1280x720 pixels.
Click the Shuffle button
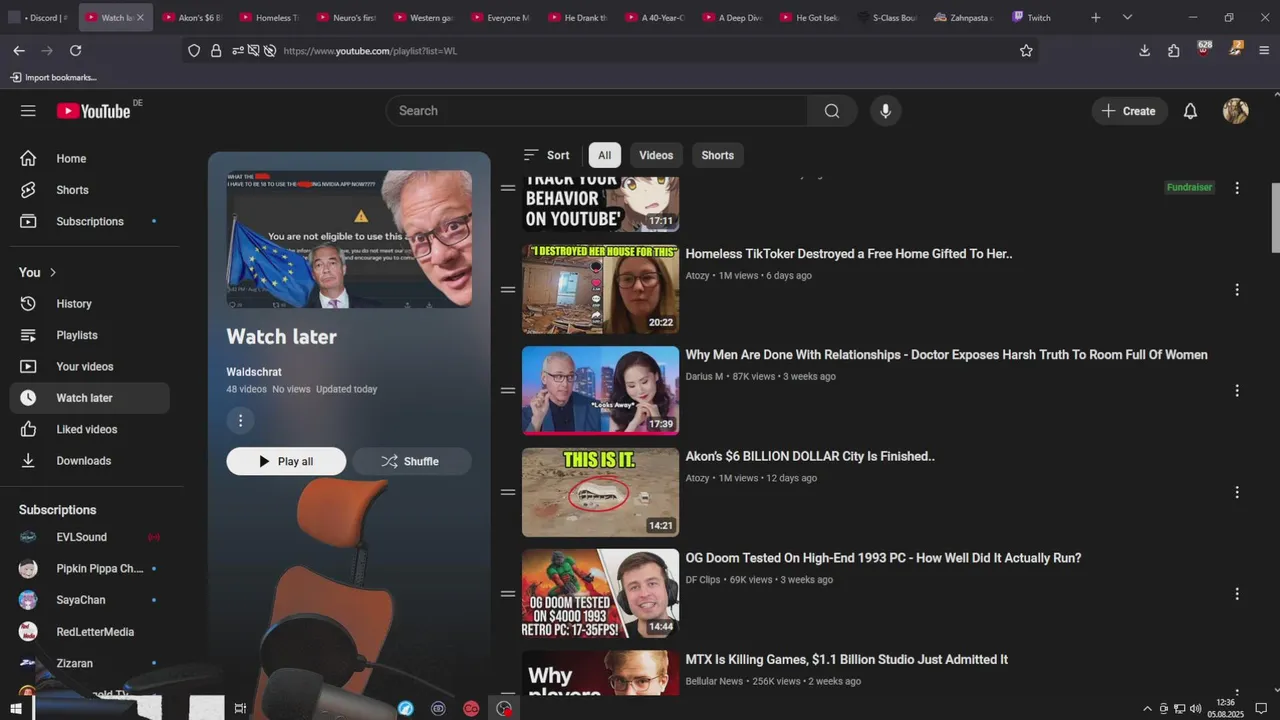click(x=411, y=461)
